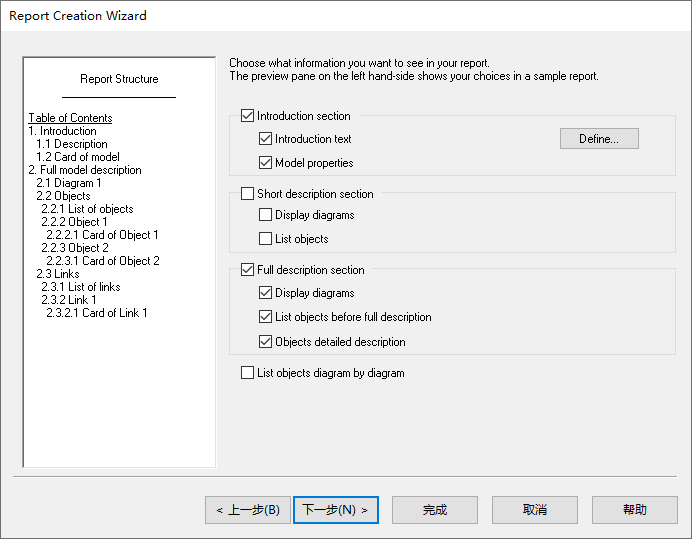This screenshot has width=692, height=539.
Task: Cancel the wizard with 取消
Action: 534,510
